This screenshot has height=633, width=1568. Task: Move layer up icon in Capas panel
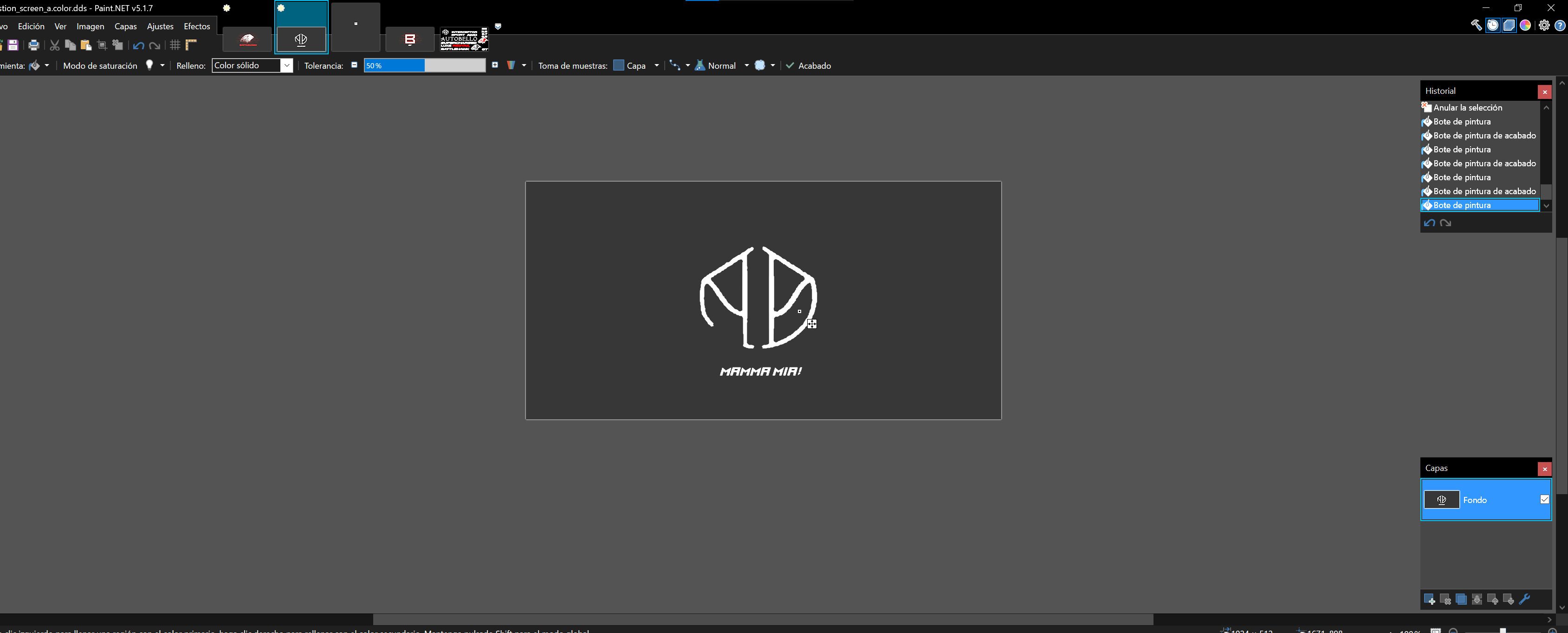tap(1492, 600)
